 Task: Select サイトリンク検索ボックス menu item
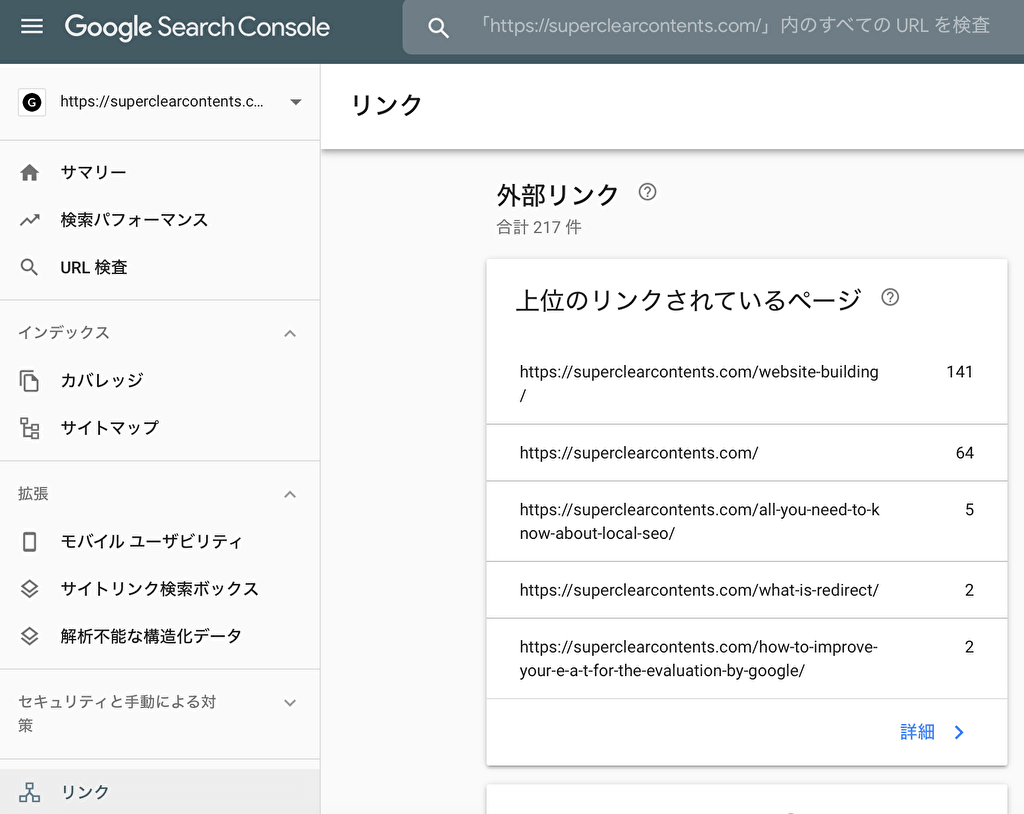pyautogui.click(x=159, y=589)
